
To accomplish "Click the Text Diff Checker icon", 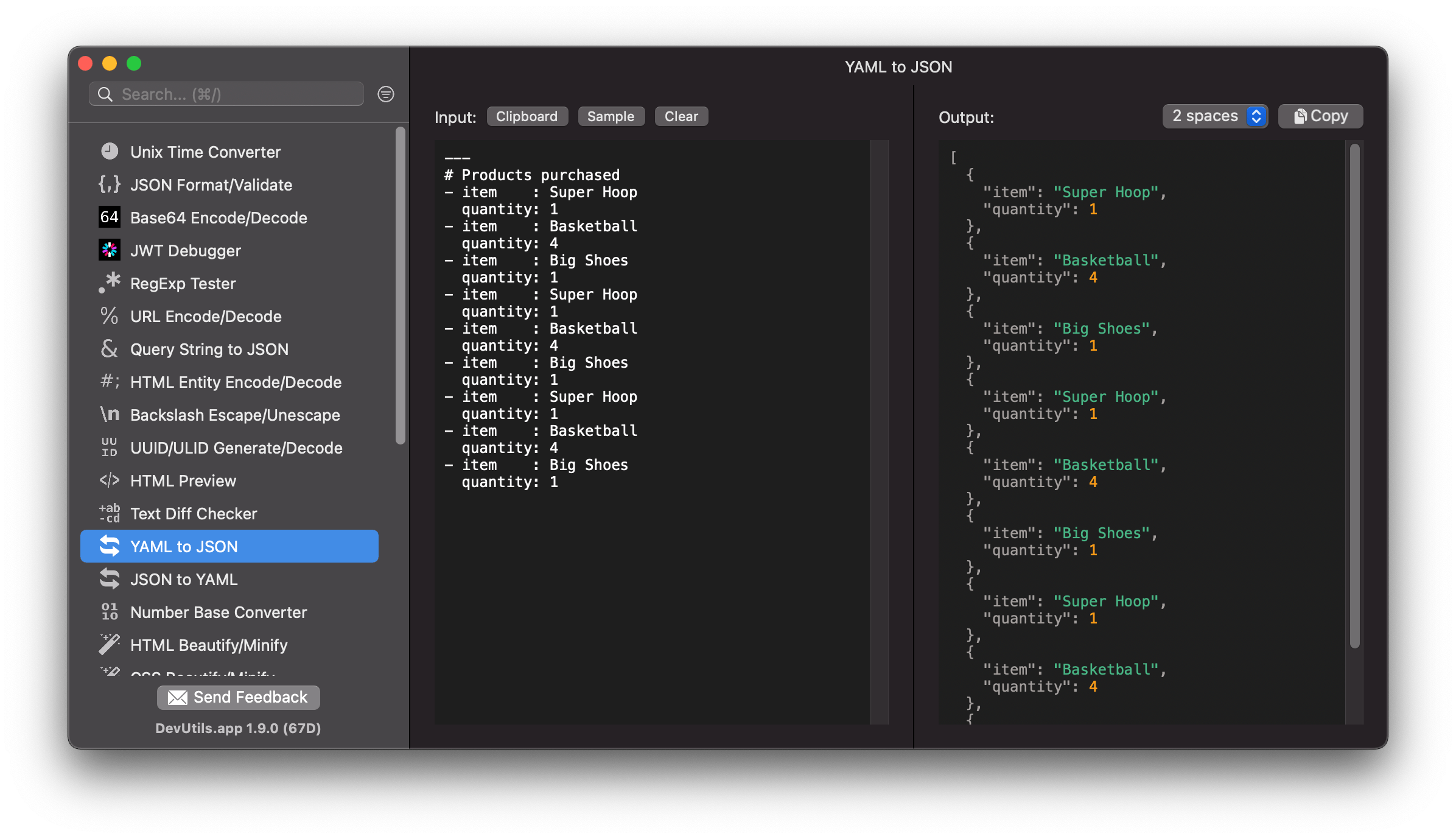I will [110, 513].
